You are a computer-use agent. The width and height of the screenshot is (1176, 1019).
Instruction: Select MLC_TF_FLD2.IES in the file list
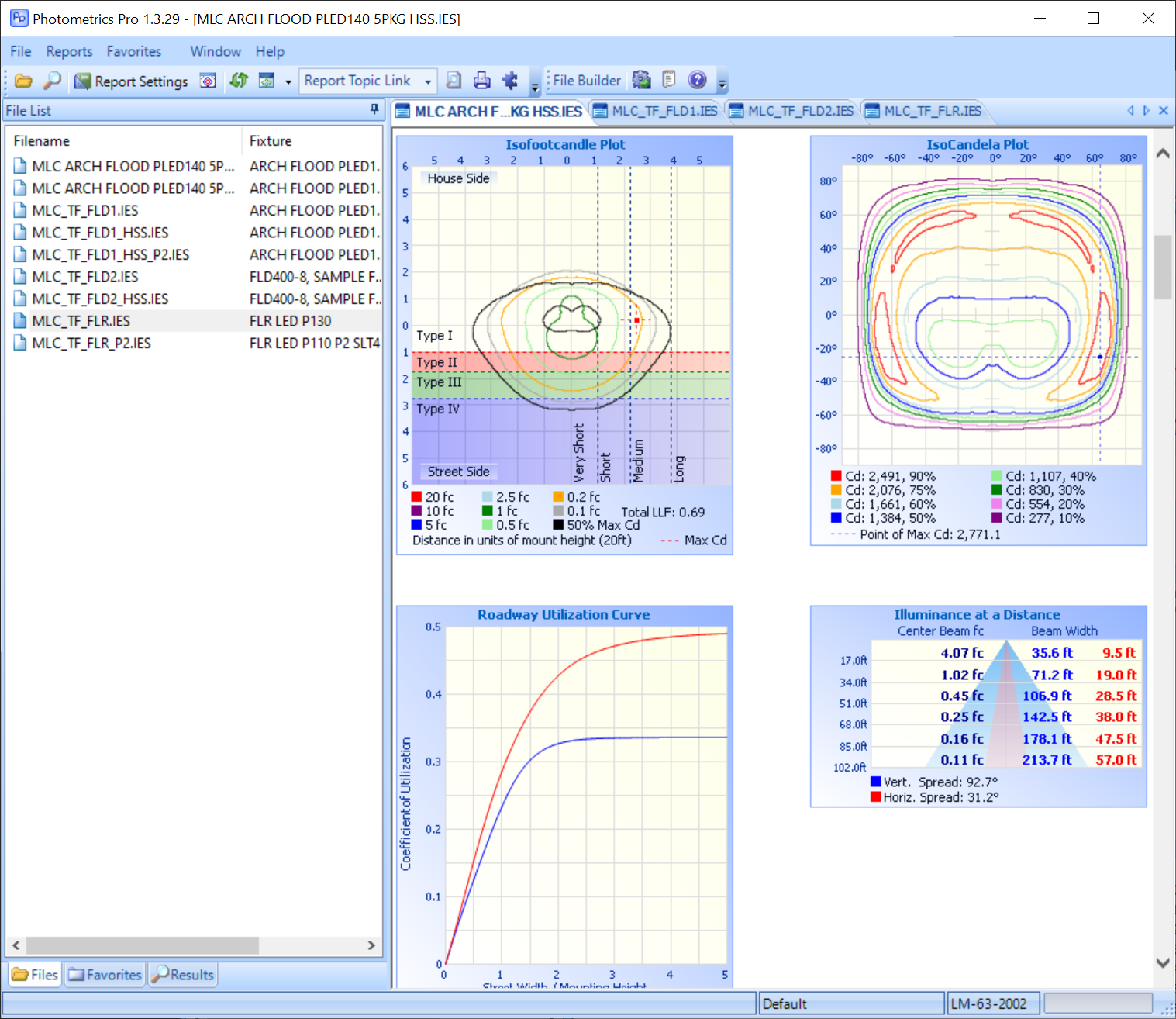click(x=85, y=277)
